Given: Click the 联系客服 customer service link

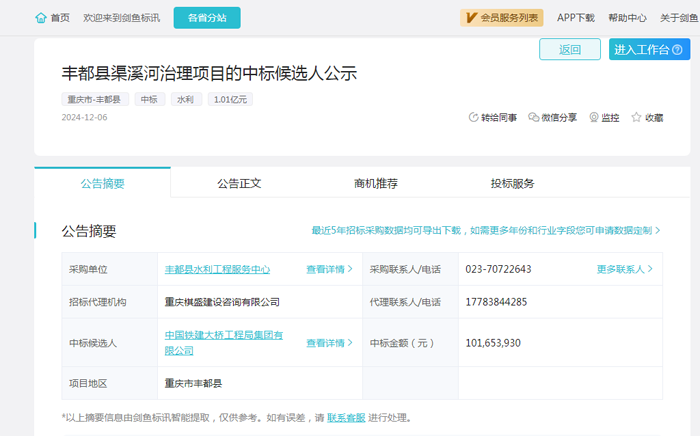Looking at the screenshot, I should click(x=346, y=418).
